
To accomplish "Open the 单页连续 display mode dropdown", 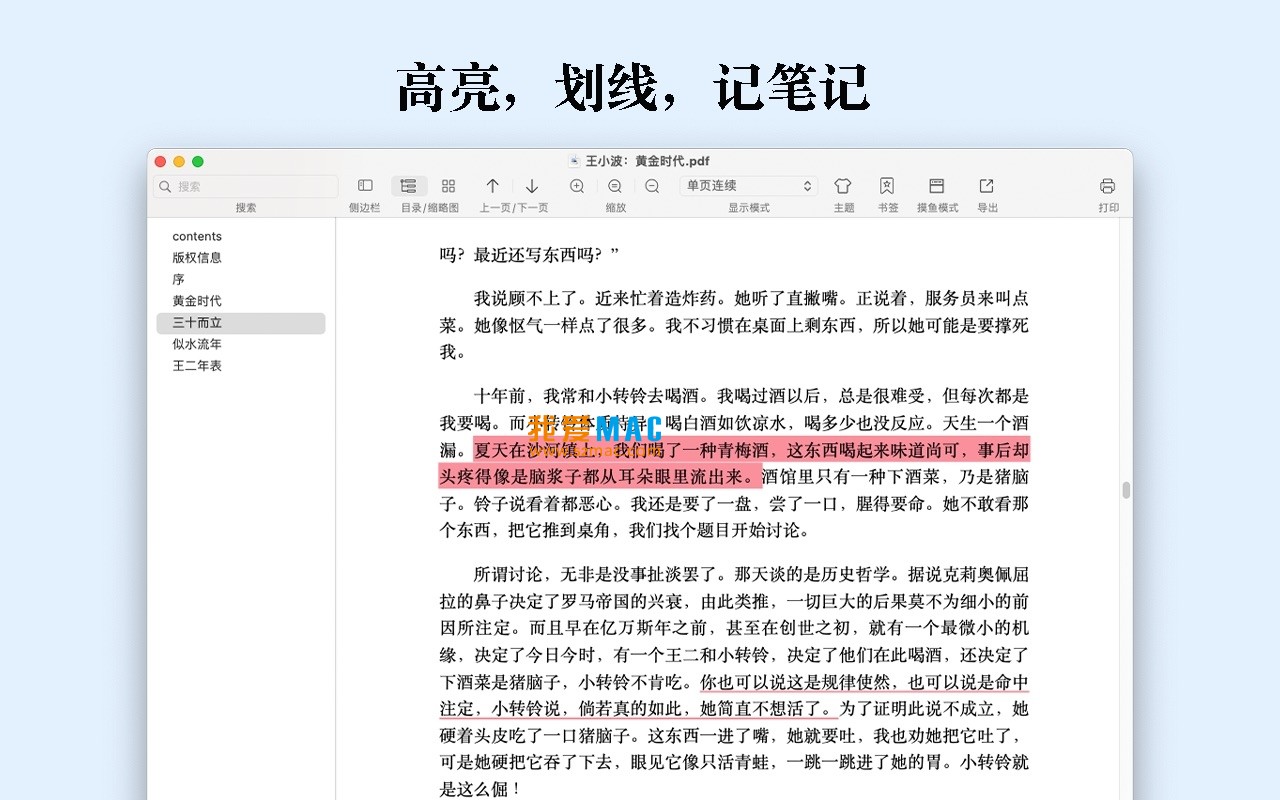I will click(748, 185).
